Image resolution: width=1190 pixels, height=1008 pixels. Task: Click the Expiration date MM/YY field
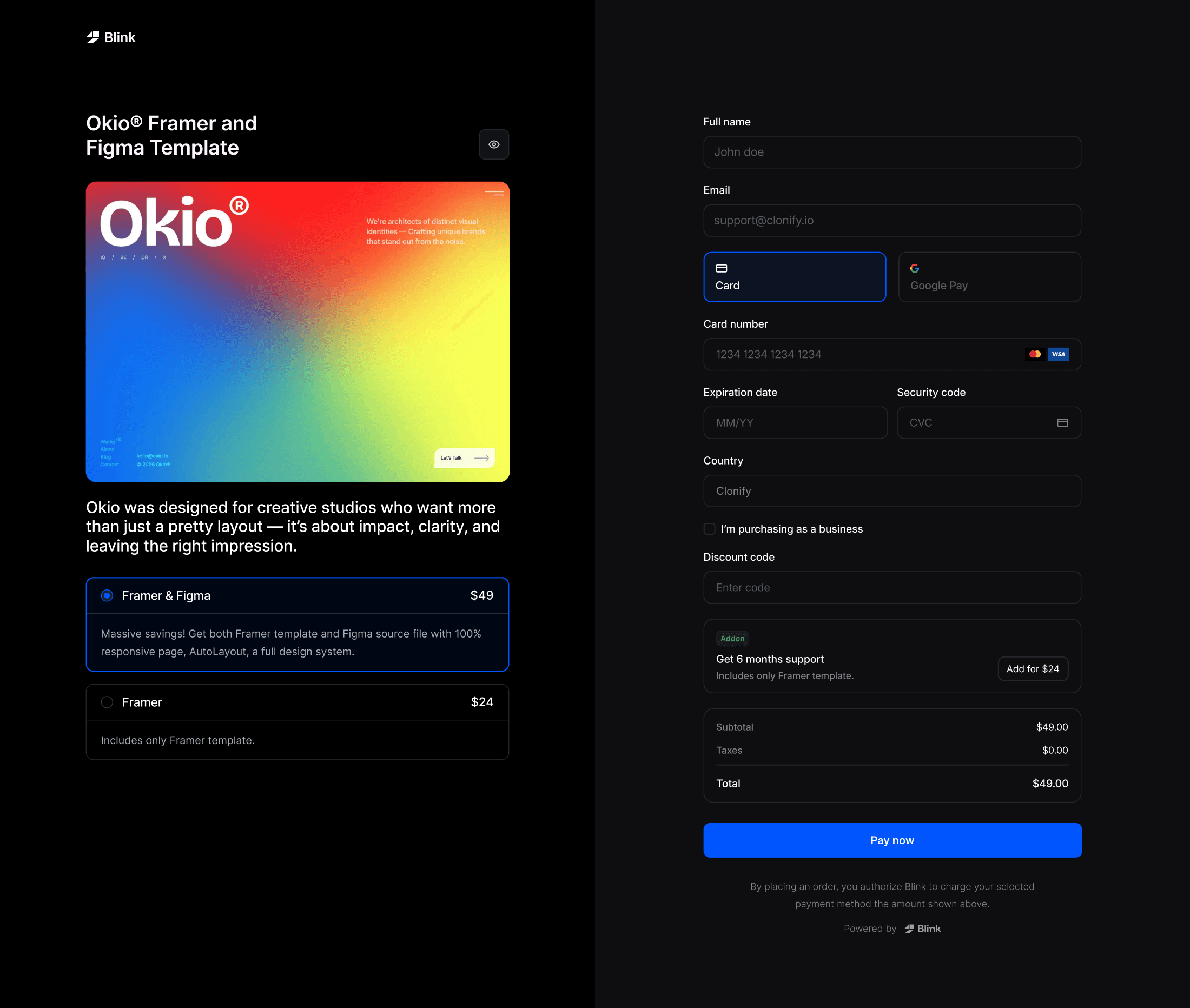795,423
